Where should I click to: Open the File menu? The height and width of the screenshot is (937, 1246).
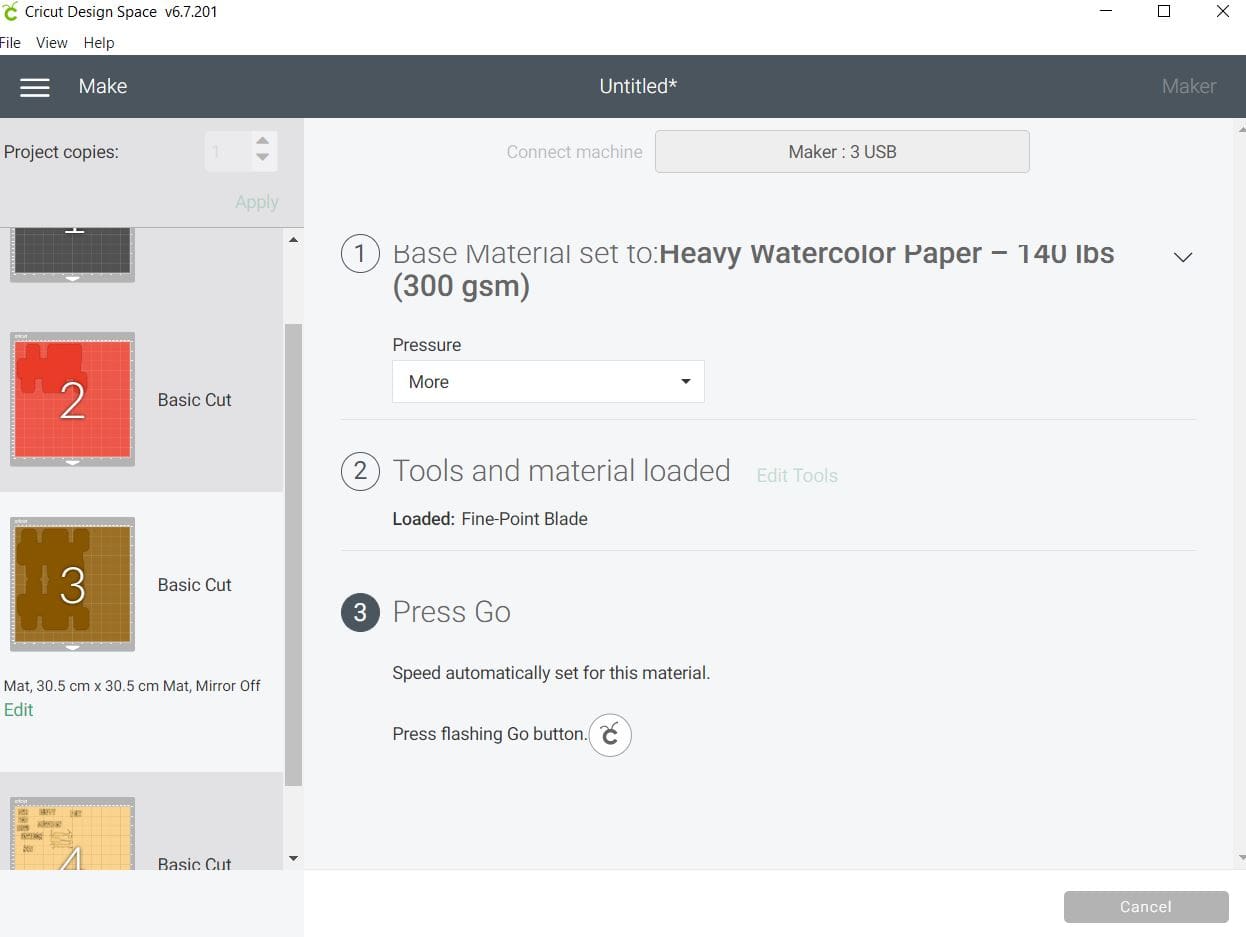point(10,43)
